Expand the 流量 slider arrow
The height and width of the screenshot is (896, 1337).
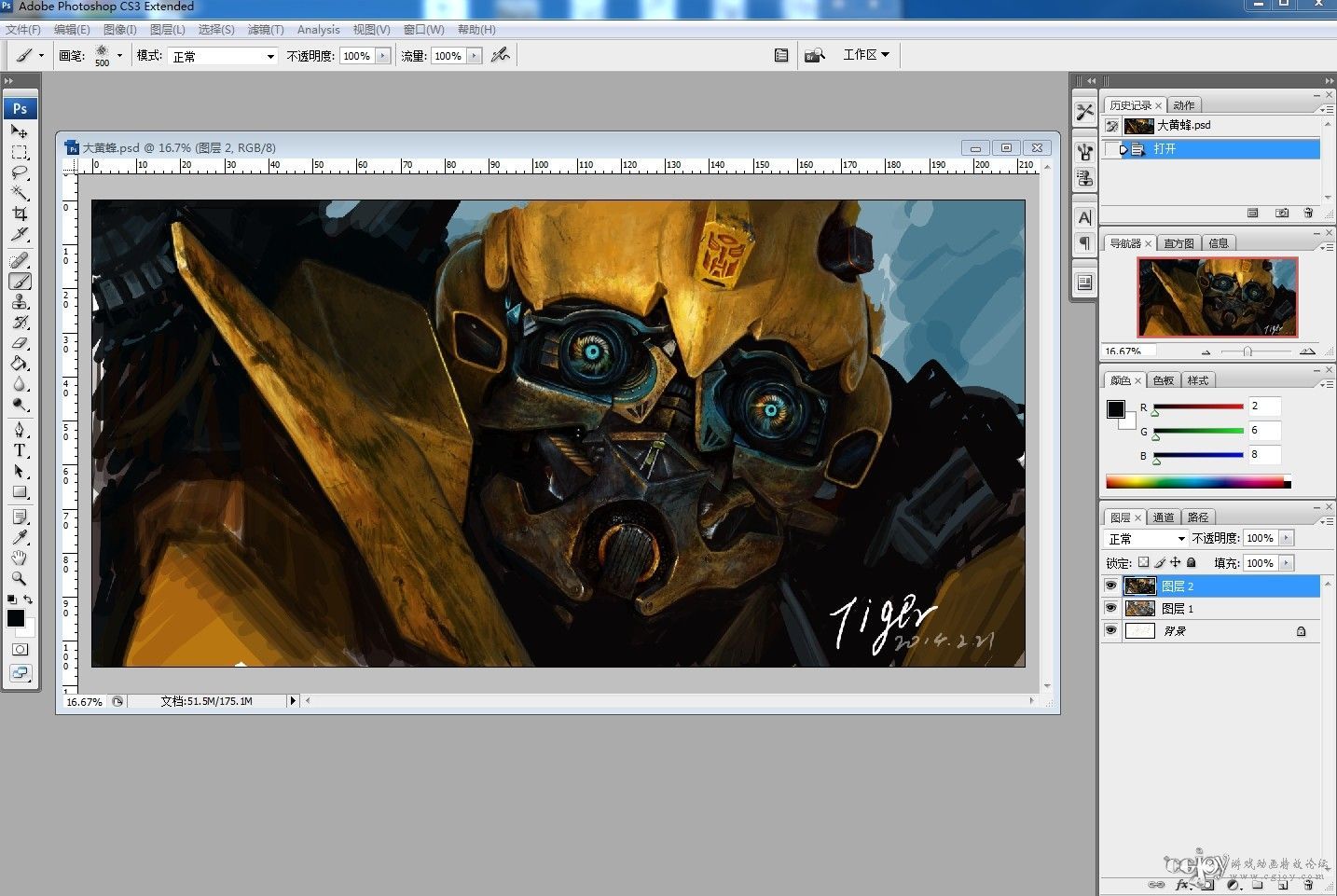pyautogui.click(x=475, y=56)
